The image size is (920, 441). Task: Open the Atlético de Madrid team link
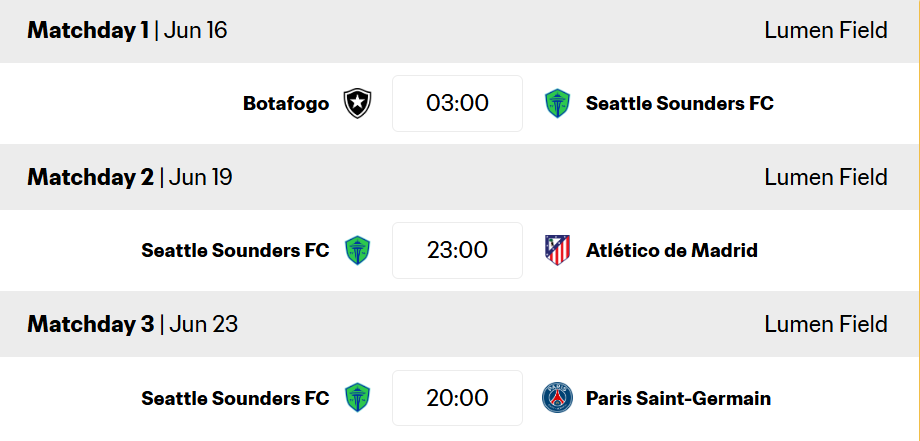tap(671, 250)
